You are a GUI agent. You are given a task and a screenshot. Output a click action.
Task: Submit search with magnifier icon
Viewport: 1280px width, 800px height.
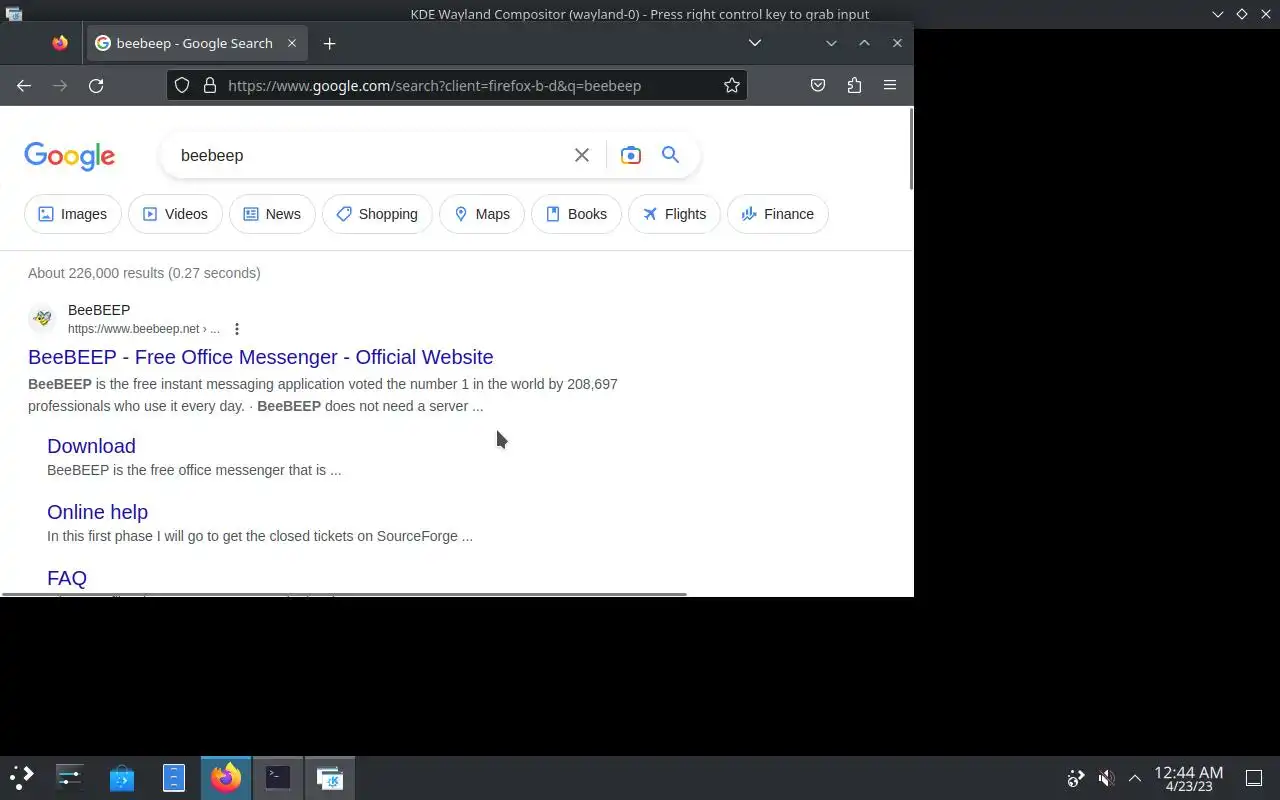[671, 155]
